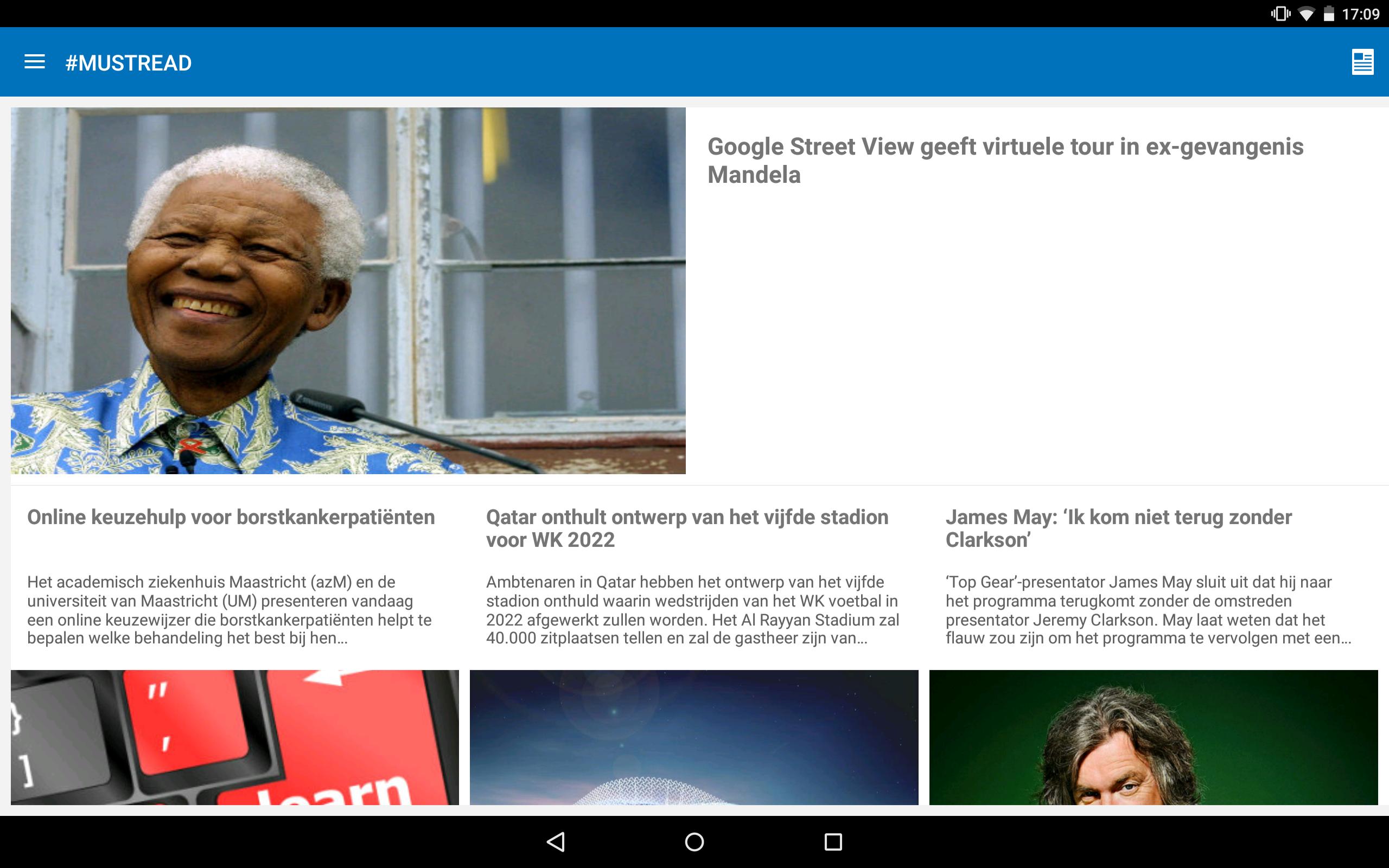Open the James May portrait thumbnail
The image size is (1389, 868).
pyautogui.click(x=1153, y=737)
